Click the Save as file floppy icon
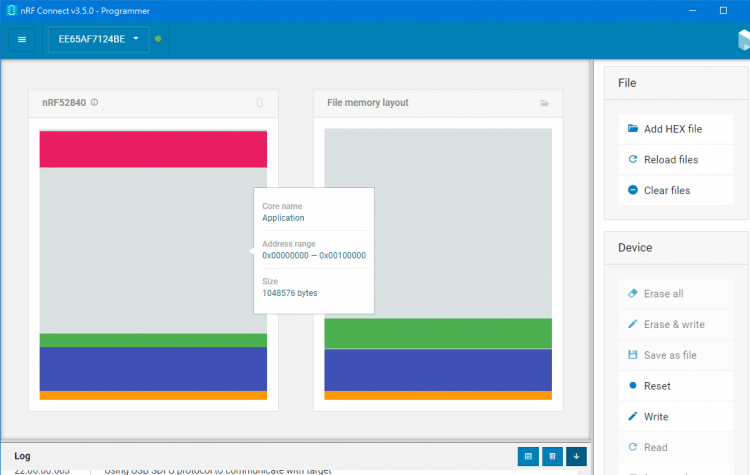This screenshot has height=475, width=750. (633, 354)
